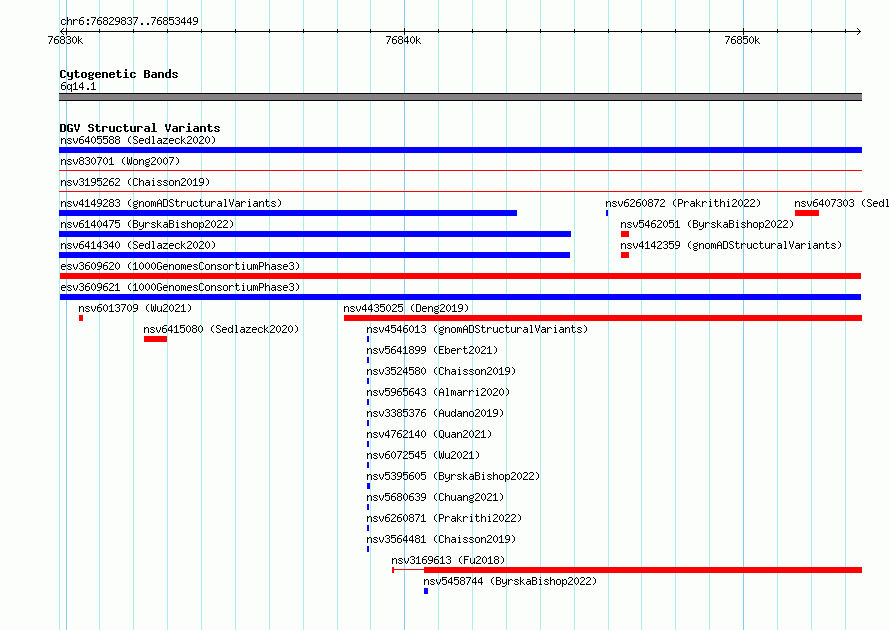Image resolution: width=890 pixels, height=630 pixels.
Task: Click the red nsv6407303 variant bar
Action: click(x=807, y=213)
